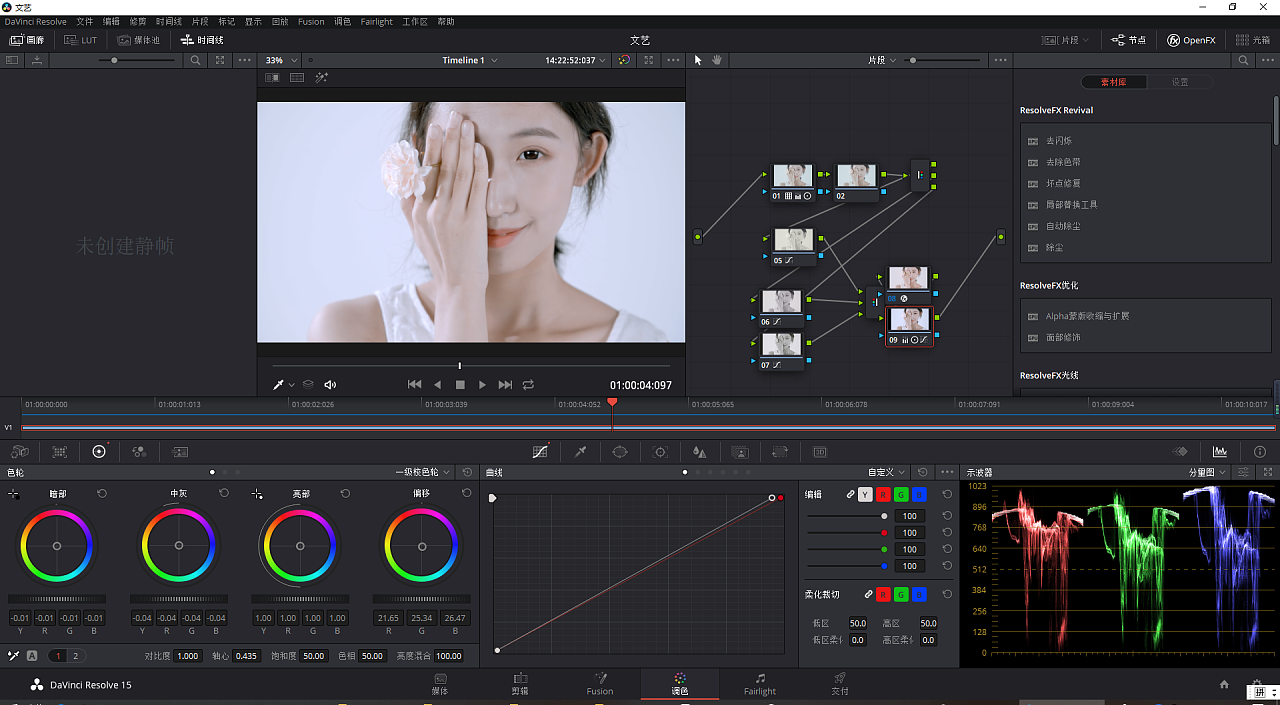Switch to the Fairlight page tab
Viewport: 1280px width, 705px height.
760,684
